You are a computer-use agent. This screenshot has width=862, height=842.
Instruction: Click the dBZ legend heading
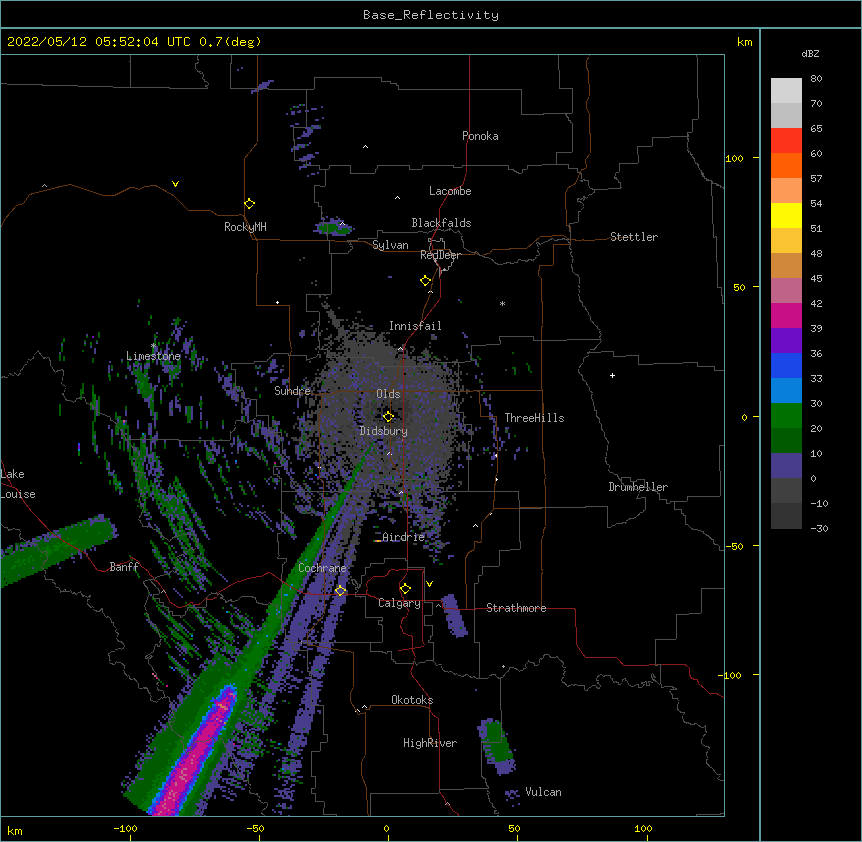(810, 53)
